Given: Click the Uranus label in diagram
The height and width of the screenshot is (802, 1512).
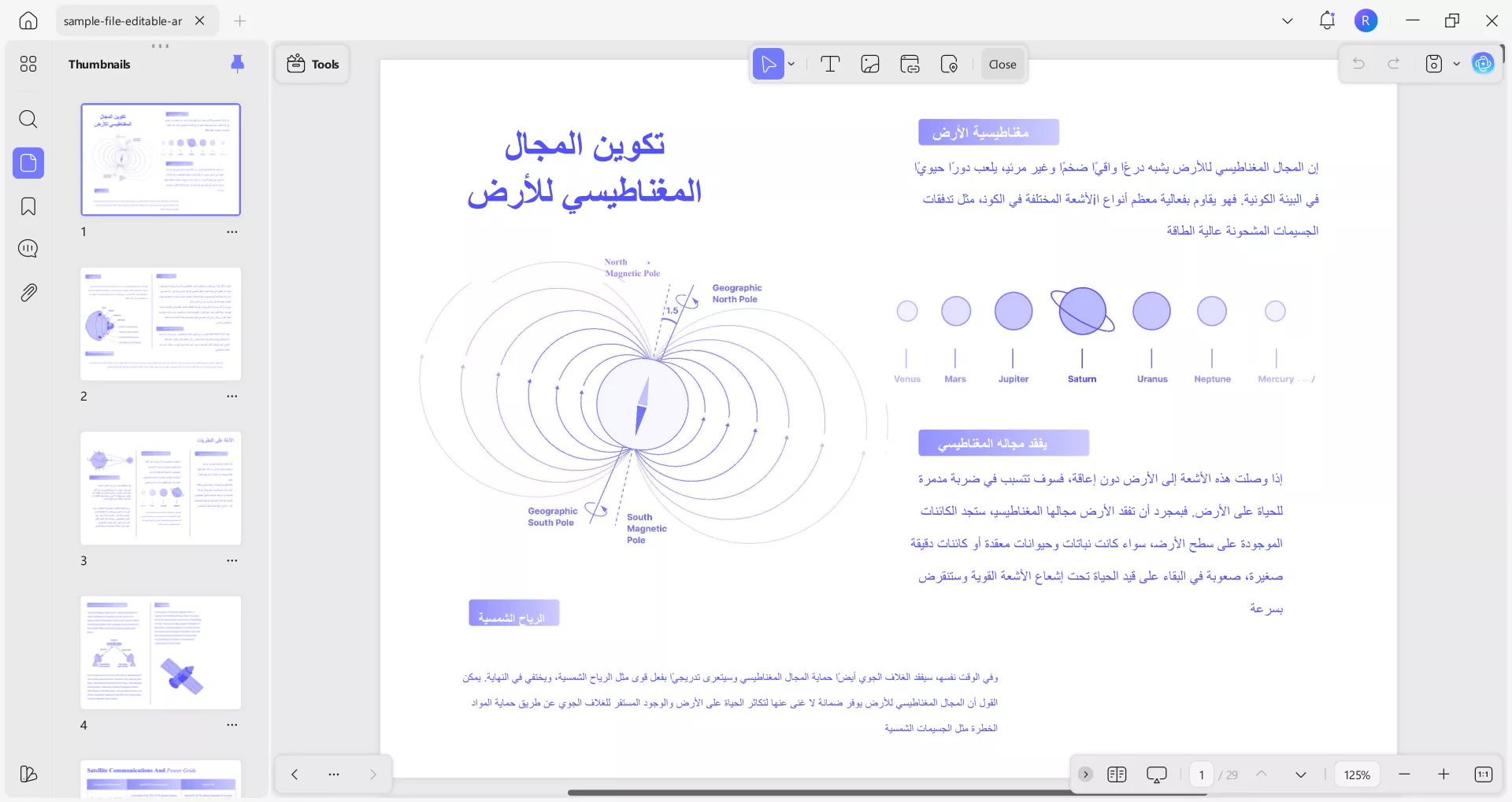Looking at the screenshot, I should (x=1152, y=379).
